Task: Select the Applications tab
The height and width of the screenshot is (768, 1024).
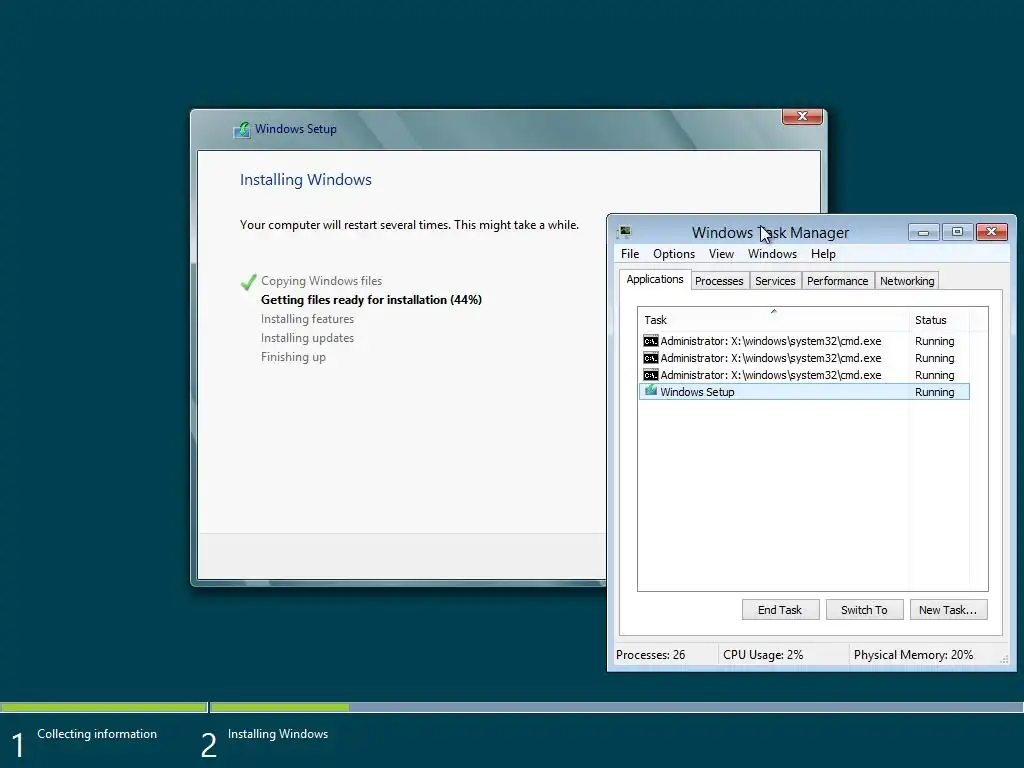Action: coord(655,280)
